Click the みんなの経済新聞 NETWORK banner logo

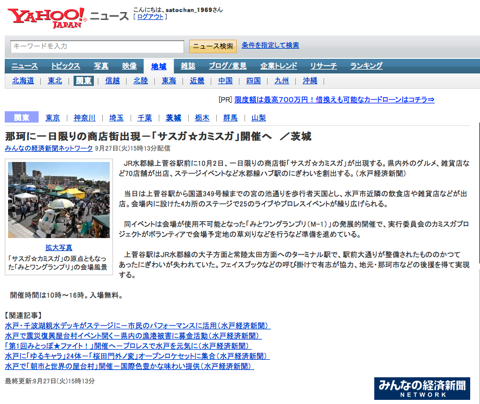[x=422, y=388]
